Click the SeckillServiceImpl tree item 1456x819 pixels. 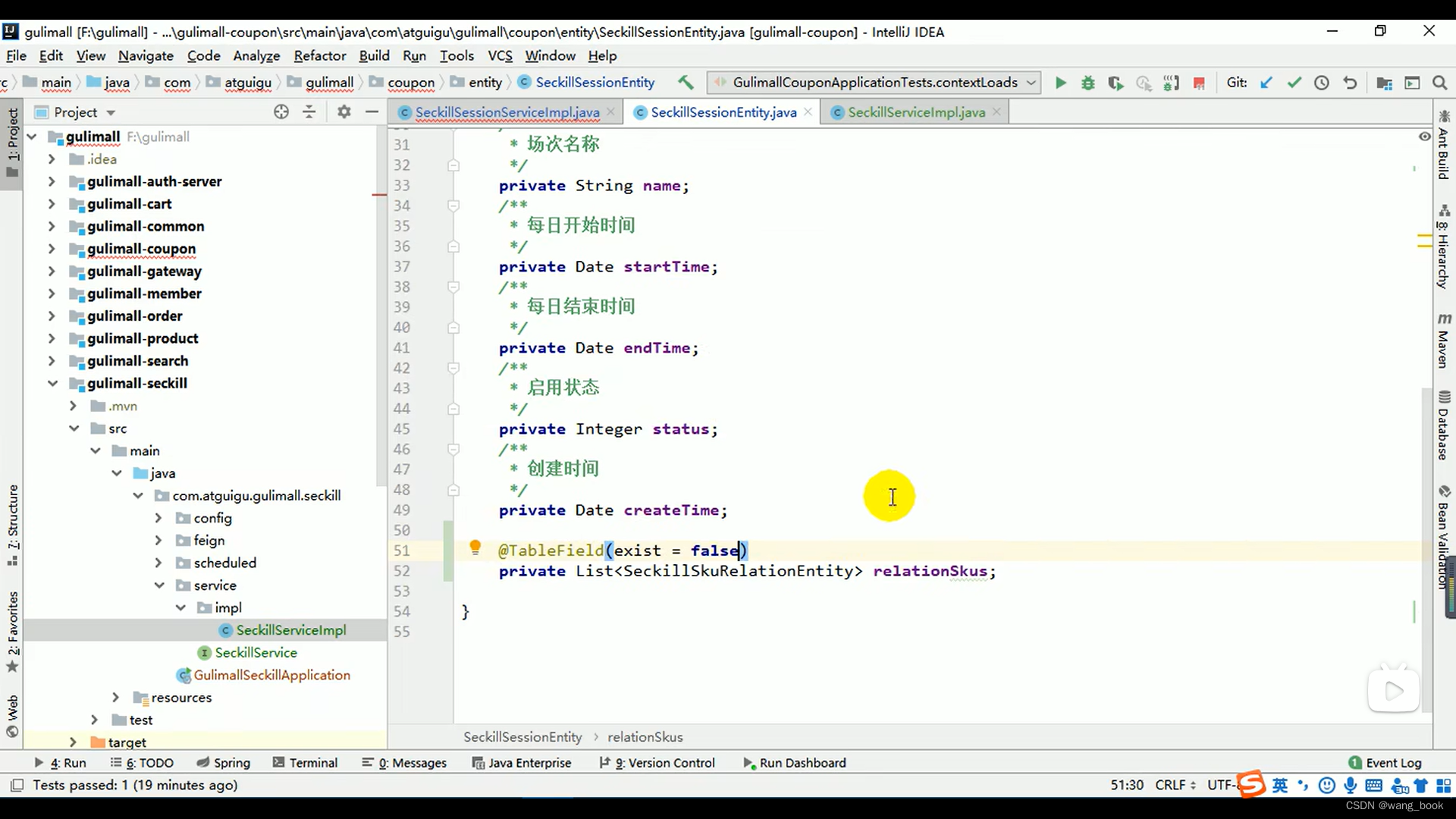point(291,630)
